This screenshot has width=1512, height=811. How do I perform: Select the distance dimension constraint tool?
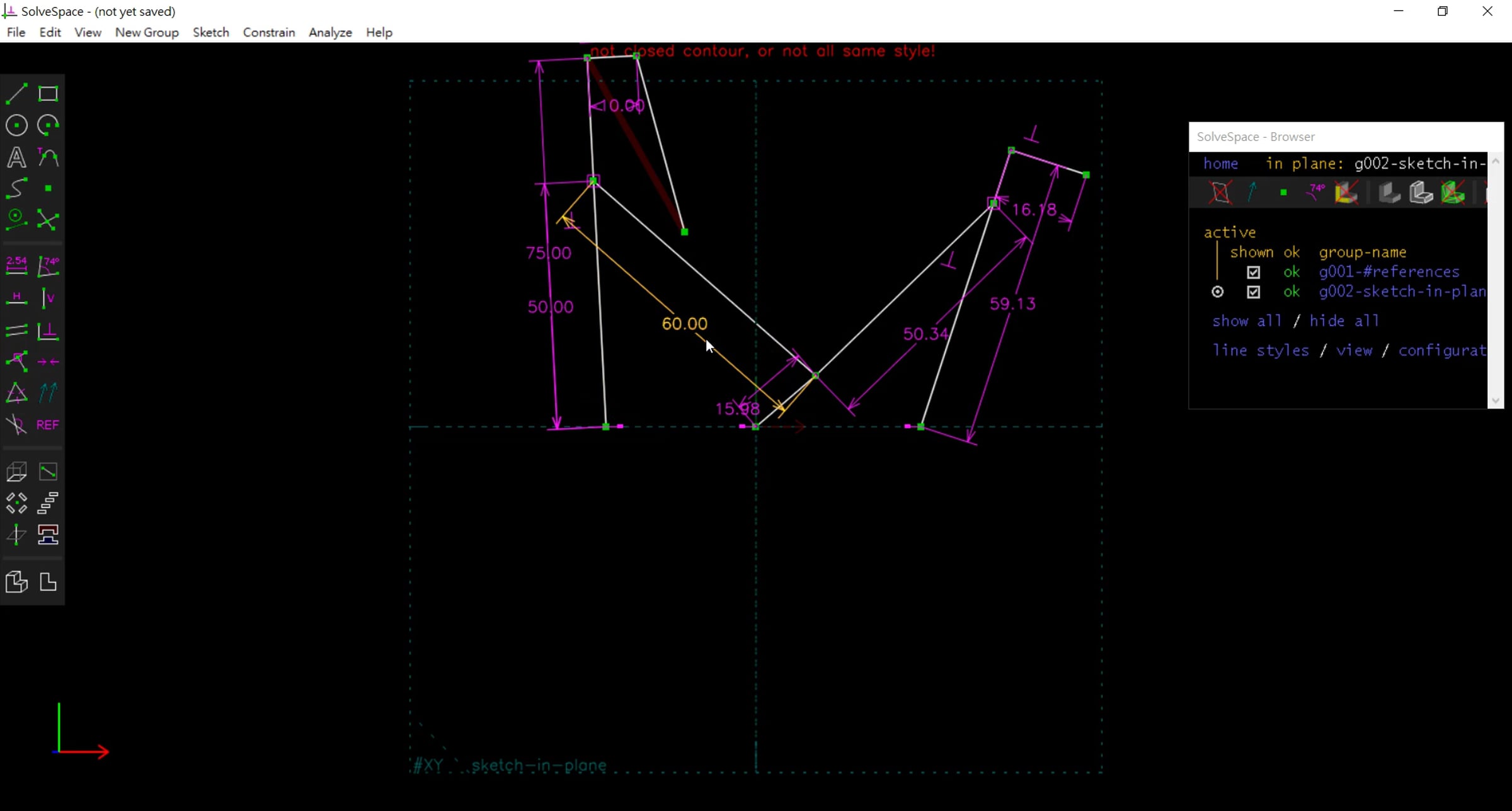pos(16,266)
